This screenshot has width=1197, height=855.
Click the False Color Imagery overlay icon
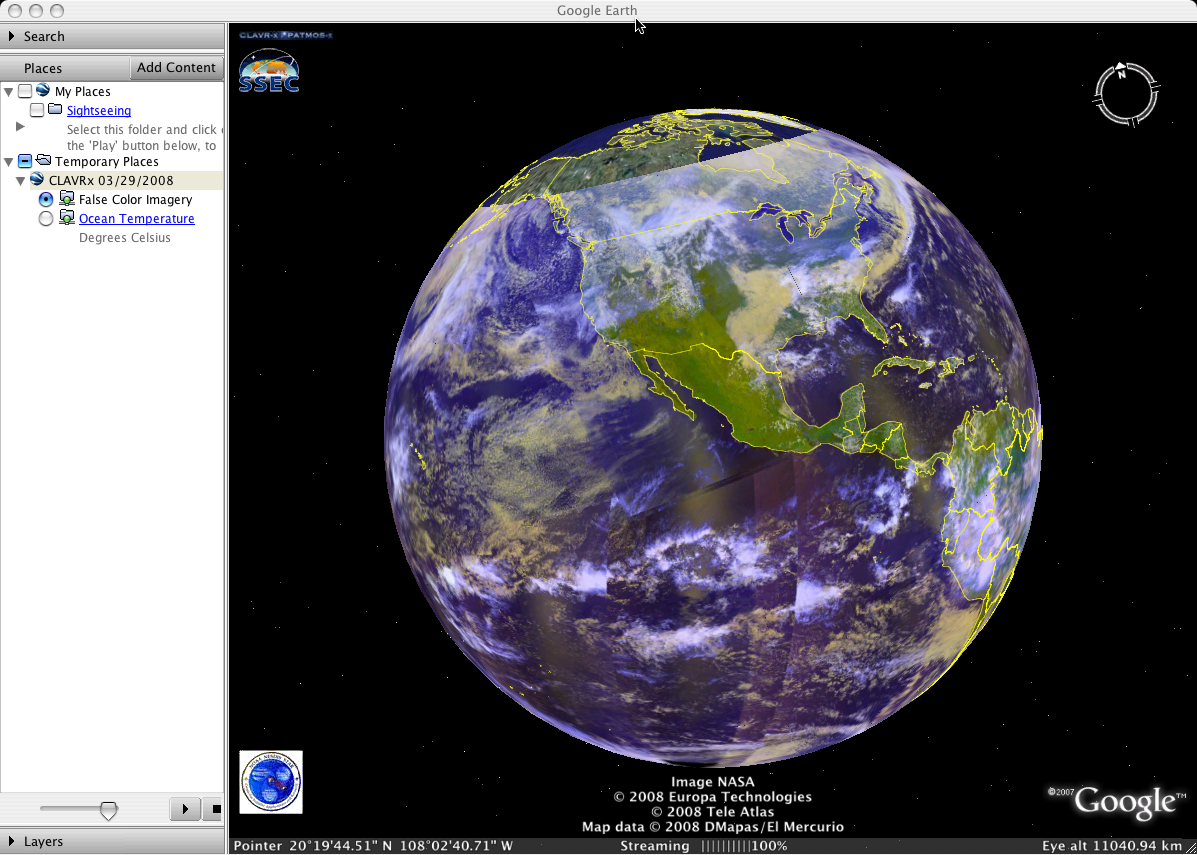[x=66, y=199]
